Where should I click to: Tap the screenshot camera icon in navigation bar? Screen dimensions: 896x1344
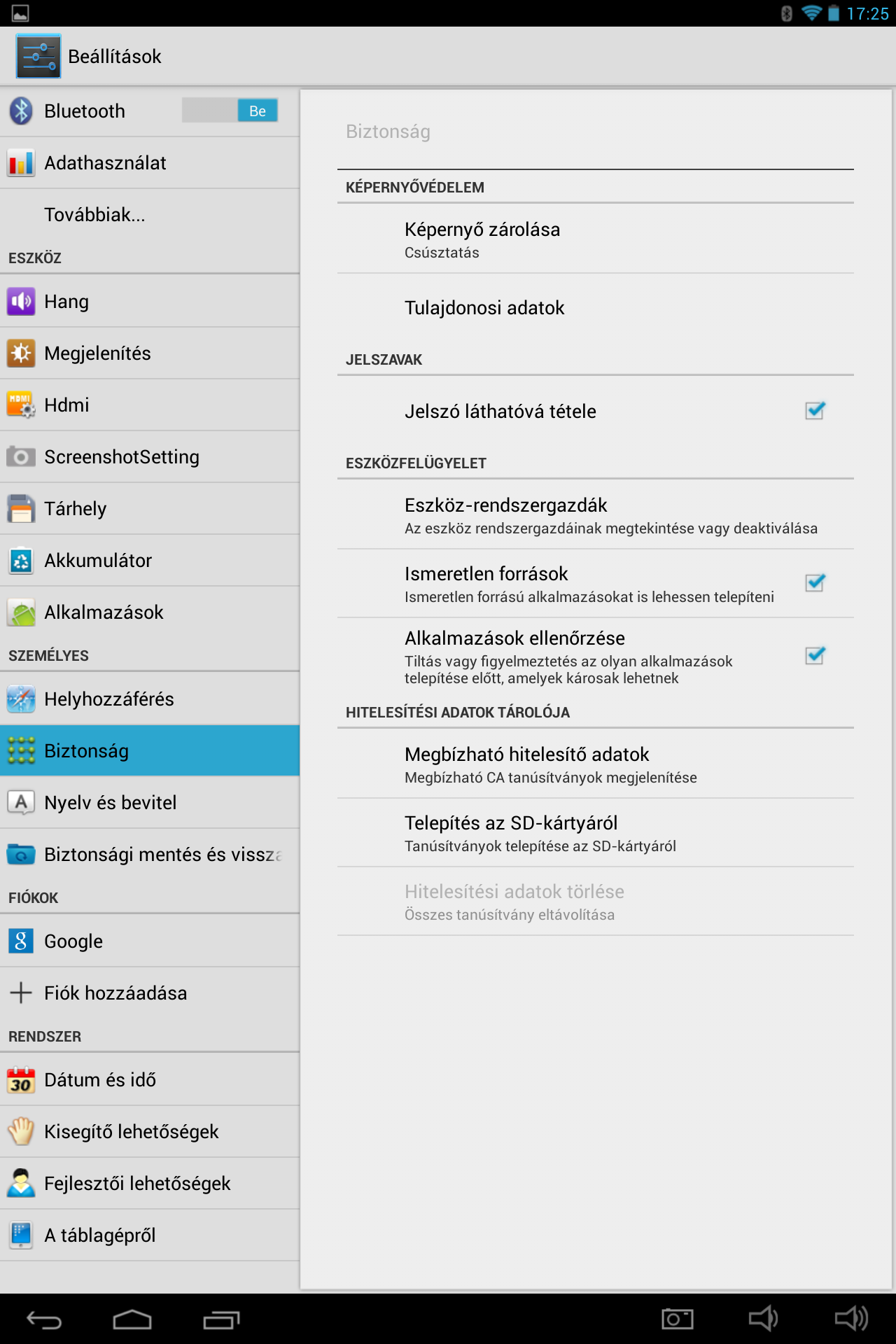(x=678, y=1319)
